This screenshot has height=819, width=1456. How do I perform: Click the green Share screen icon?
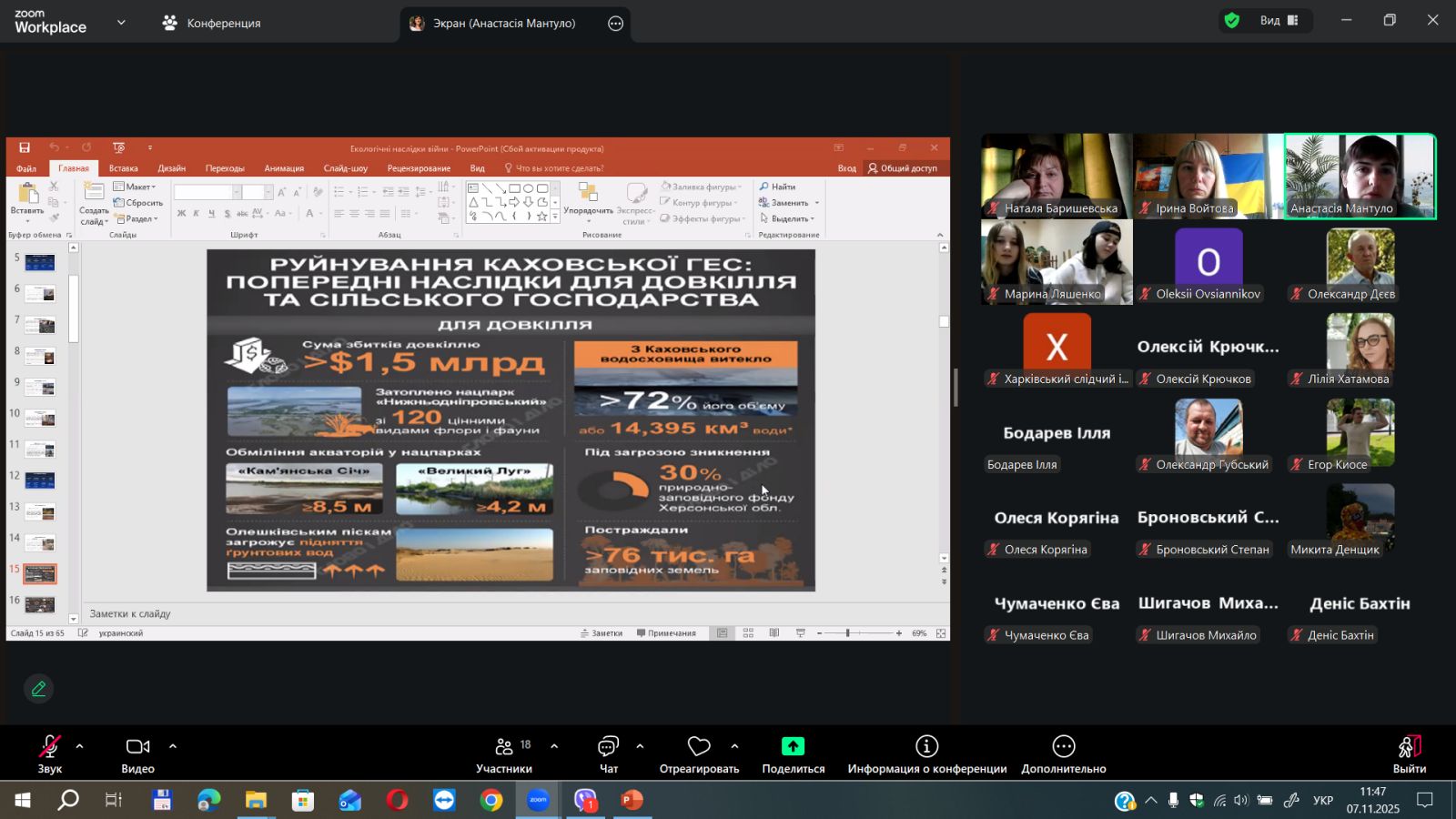(793, 747)
